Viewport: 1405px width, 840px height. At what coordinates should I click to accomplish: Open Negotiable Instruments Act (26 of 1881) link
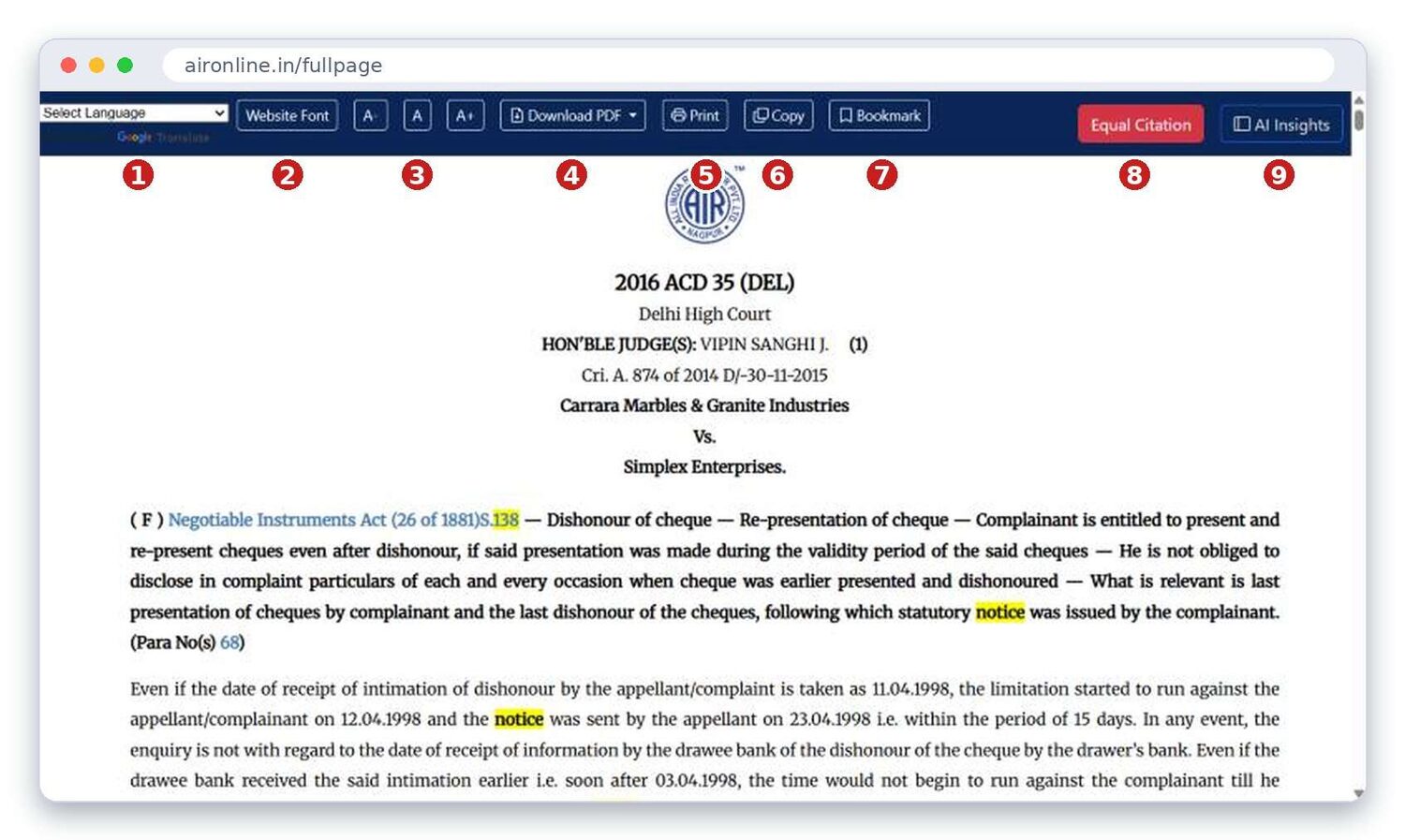pyautogui.click(x=323, y=520)
